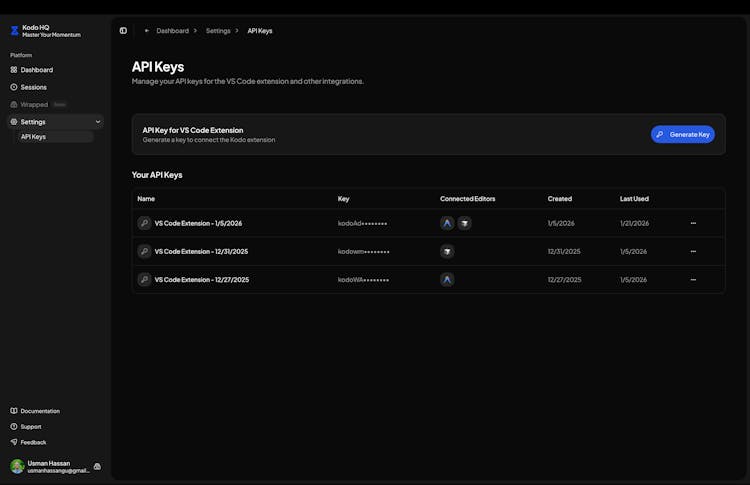Click the cube editor icon in 12/31/2025 row
The height and width of the screenshot is (485, 750).
447,251
